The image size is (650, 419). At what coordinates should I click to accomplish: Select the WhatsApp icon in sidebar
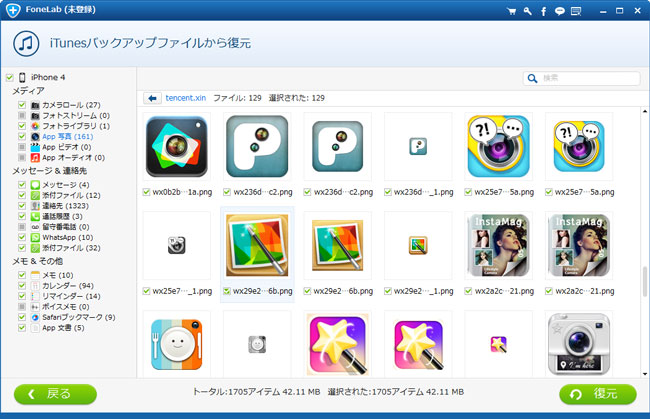click(35, 237)
